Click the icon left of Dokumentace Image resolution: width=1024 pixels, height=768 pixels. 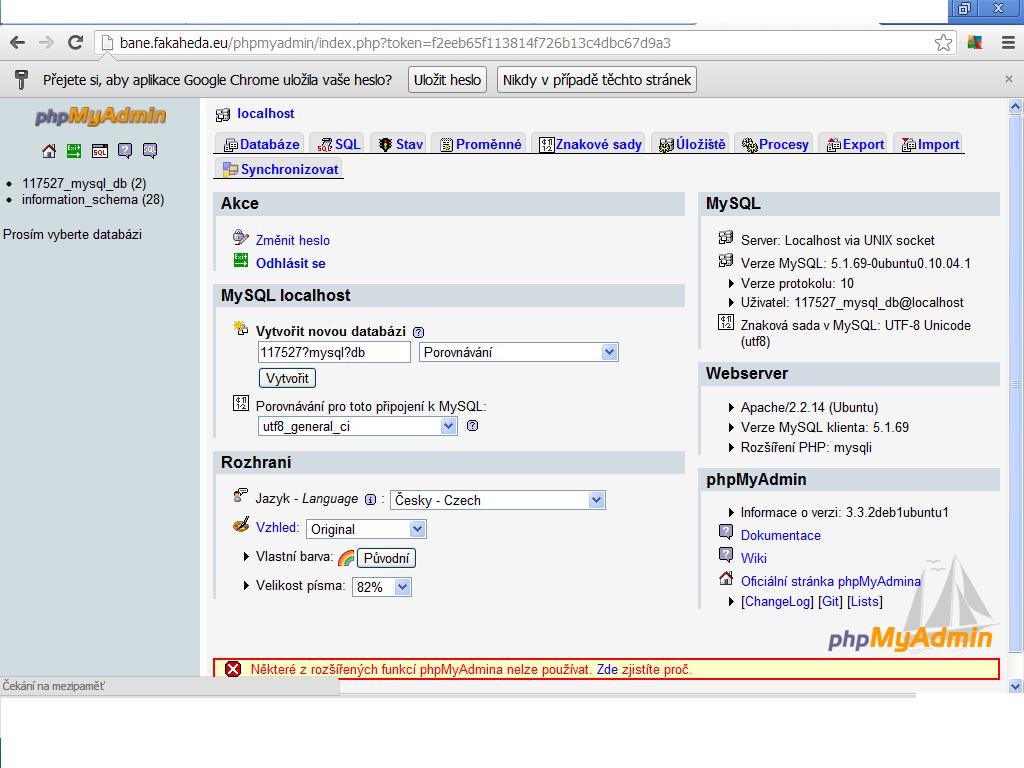[726, 532]
